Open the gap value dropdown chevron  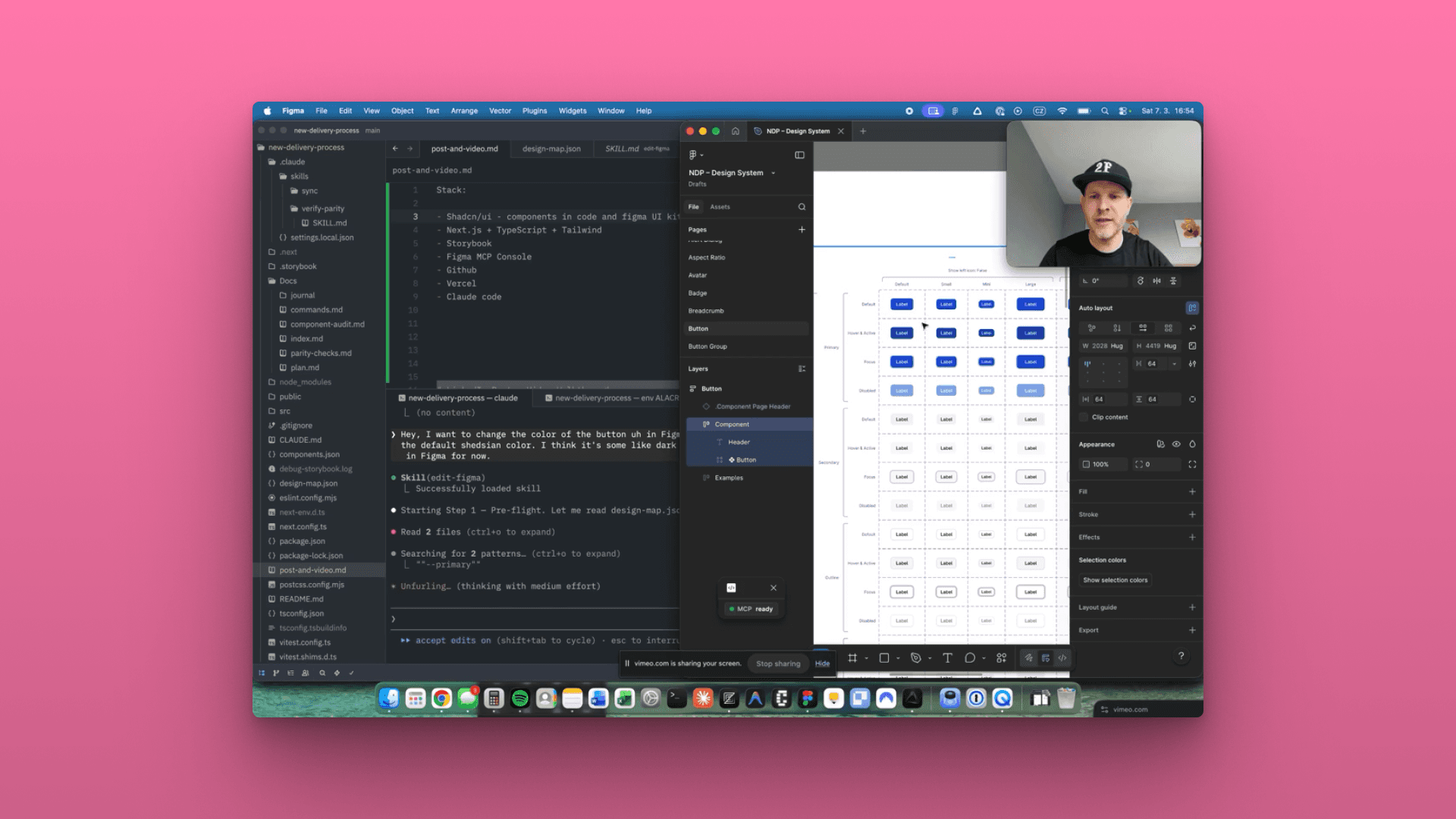tap(1175, 364)
